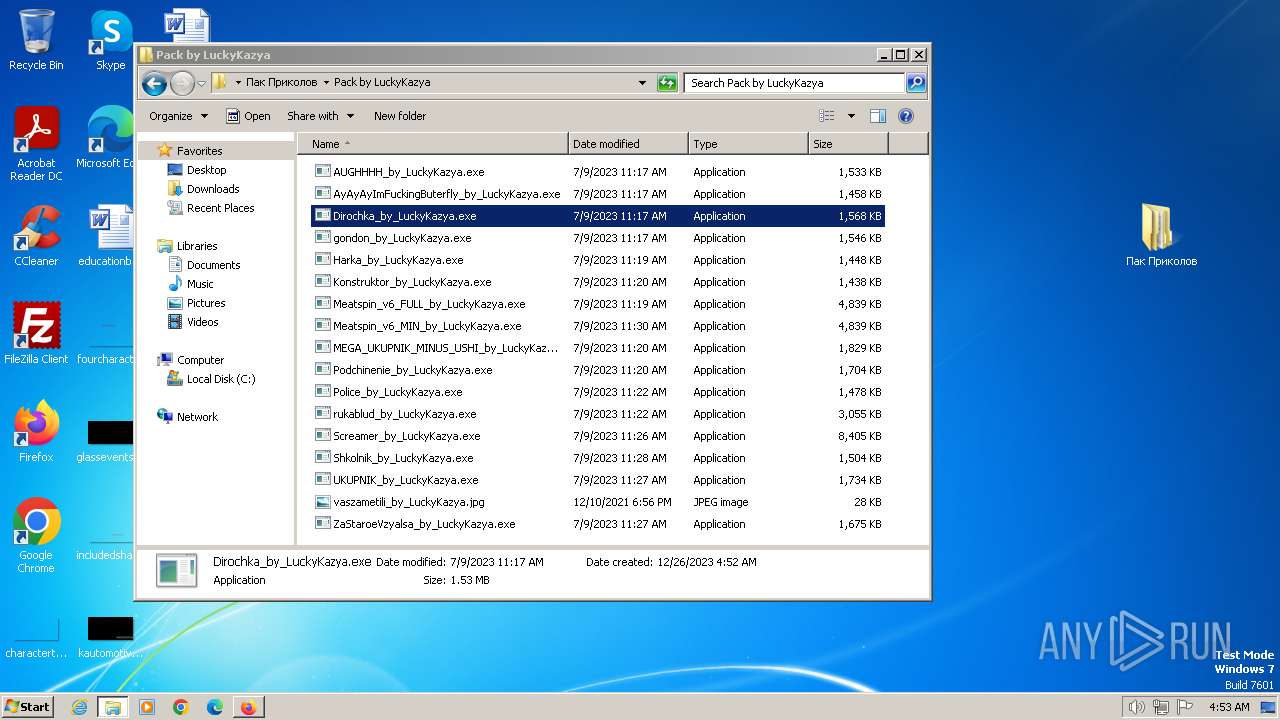Viewport: 1280px width, 720px height.
Task: Sort by the Date modified column
Action: (x=628, y=144)
